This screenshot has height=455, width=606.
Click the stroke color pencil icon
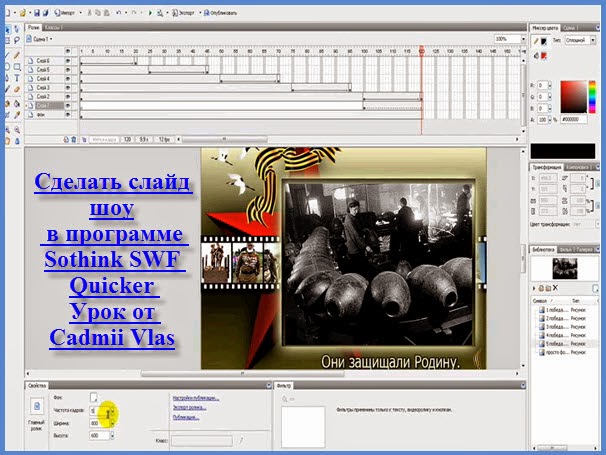point(536,41)
